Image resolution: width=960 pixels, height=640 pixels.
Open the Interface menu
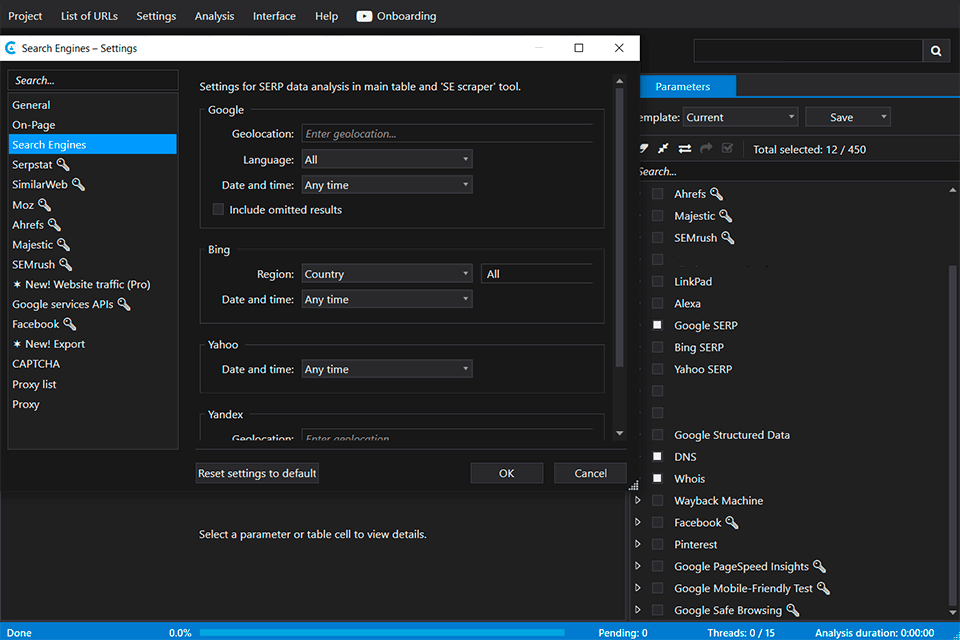click(x=274, y=16)
